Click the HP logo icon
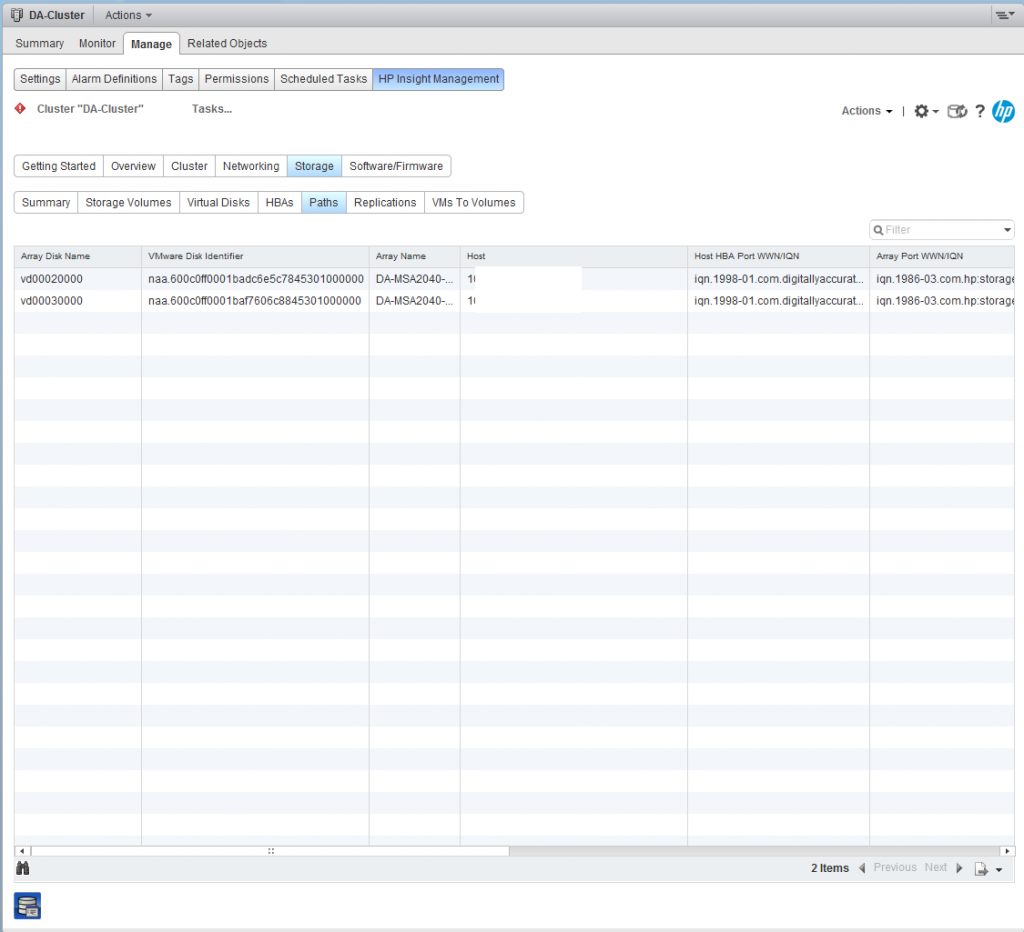The height and width of the screenshot is (932, 1024). pos(1005,112)
